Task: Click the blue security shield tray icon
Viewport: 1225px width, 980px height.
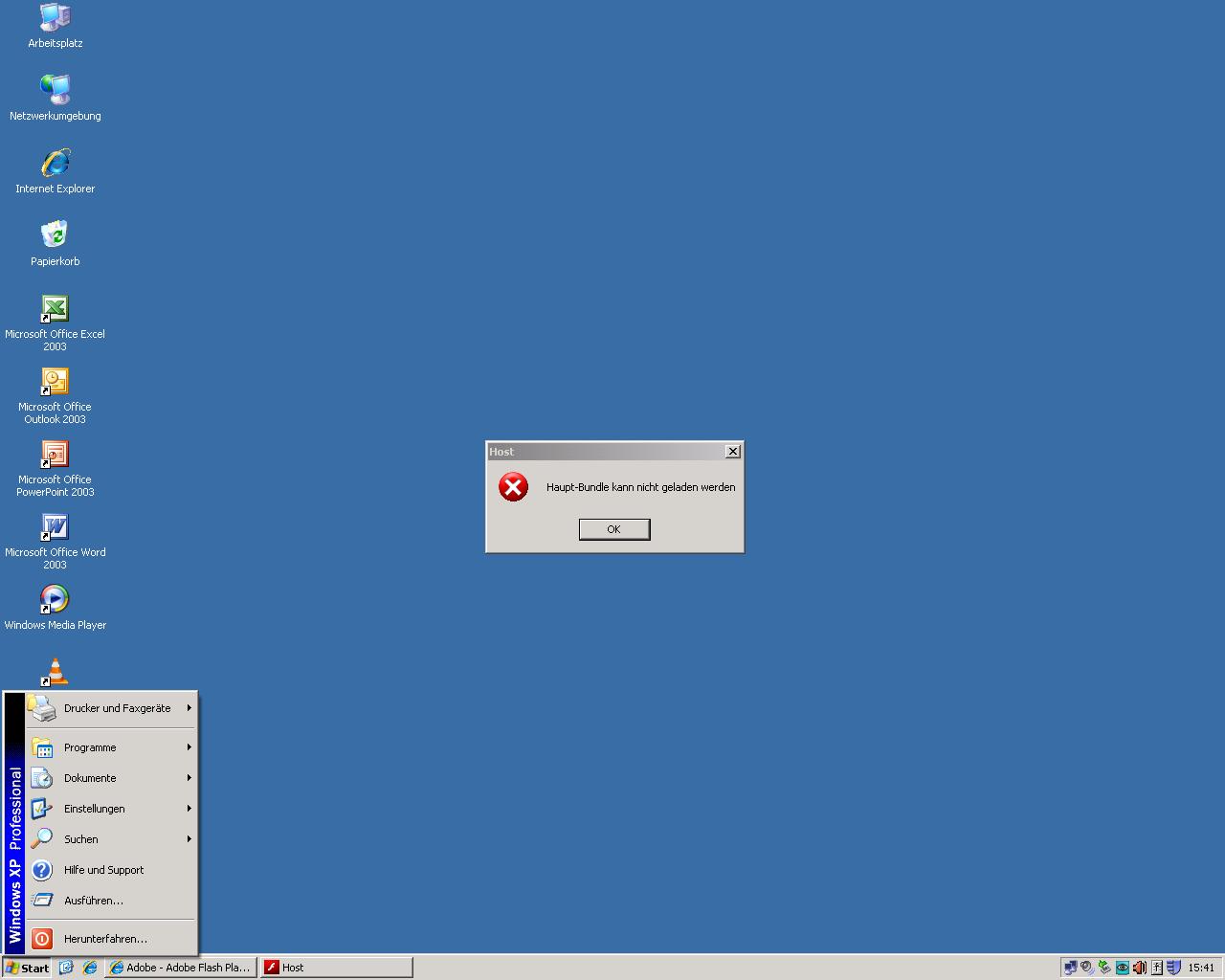Action: (x=1173, y=968)
